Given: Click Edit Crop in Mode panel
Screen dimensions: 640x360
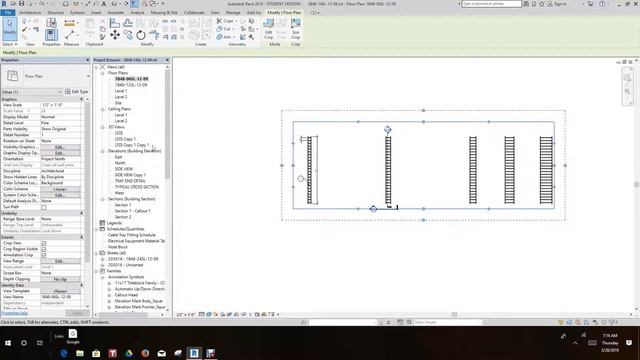Looking at the screenshot, I should coord(269,29).
